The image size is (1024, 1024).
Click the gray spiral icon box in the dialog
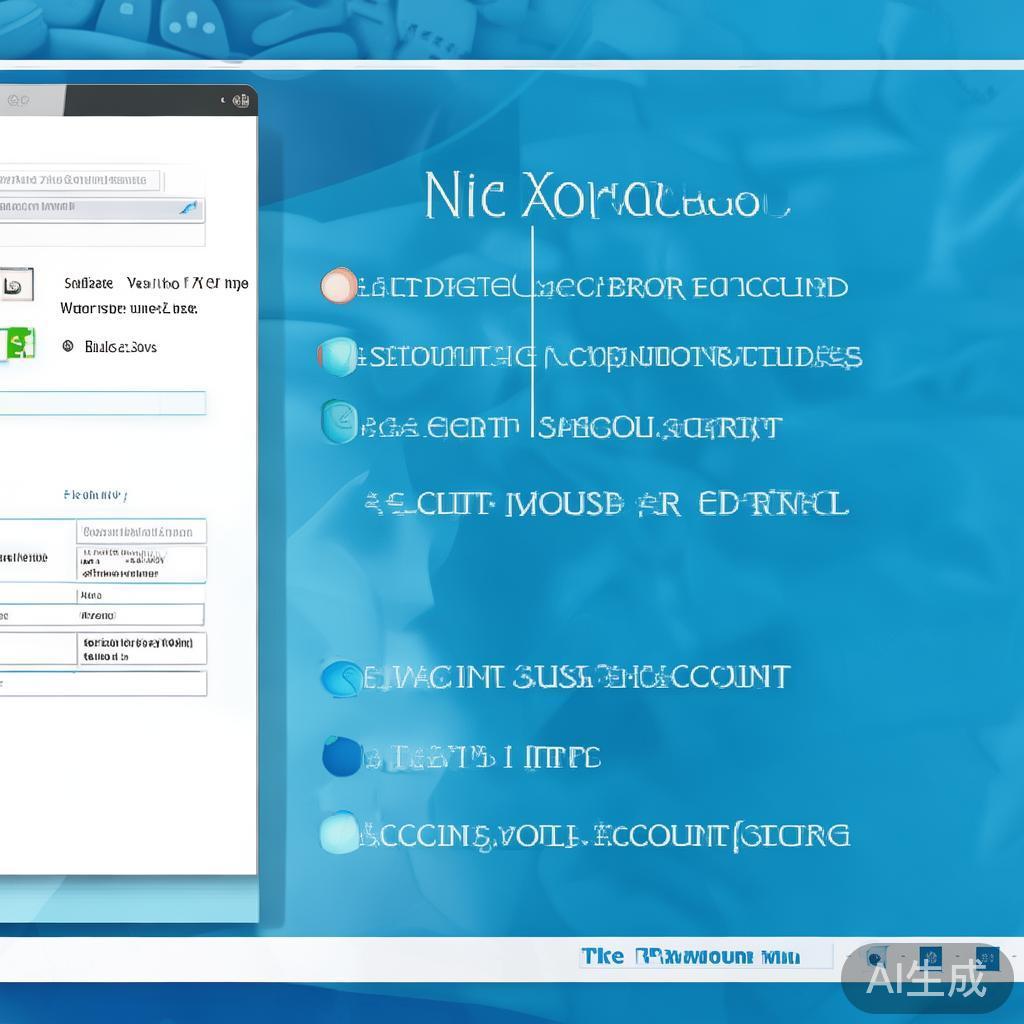(14, 285)
